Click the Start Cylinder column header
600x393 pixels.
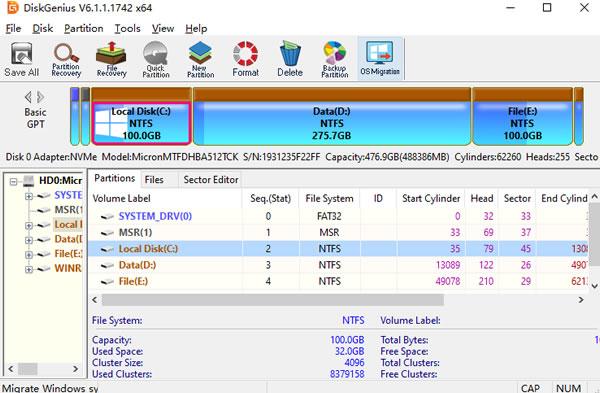[430, 198]
